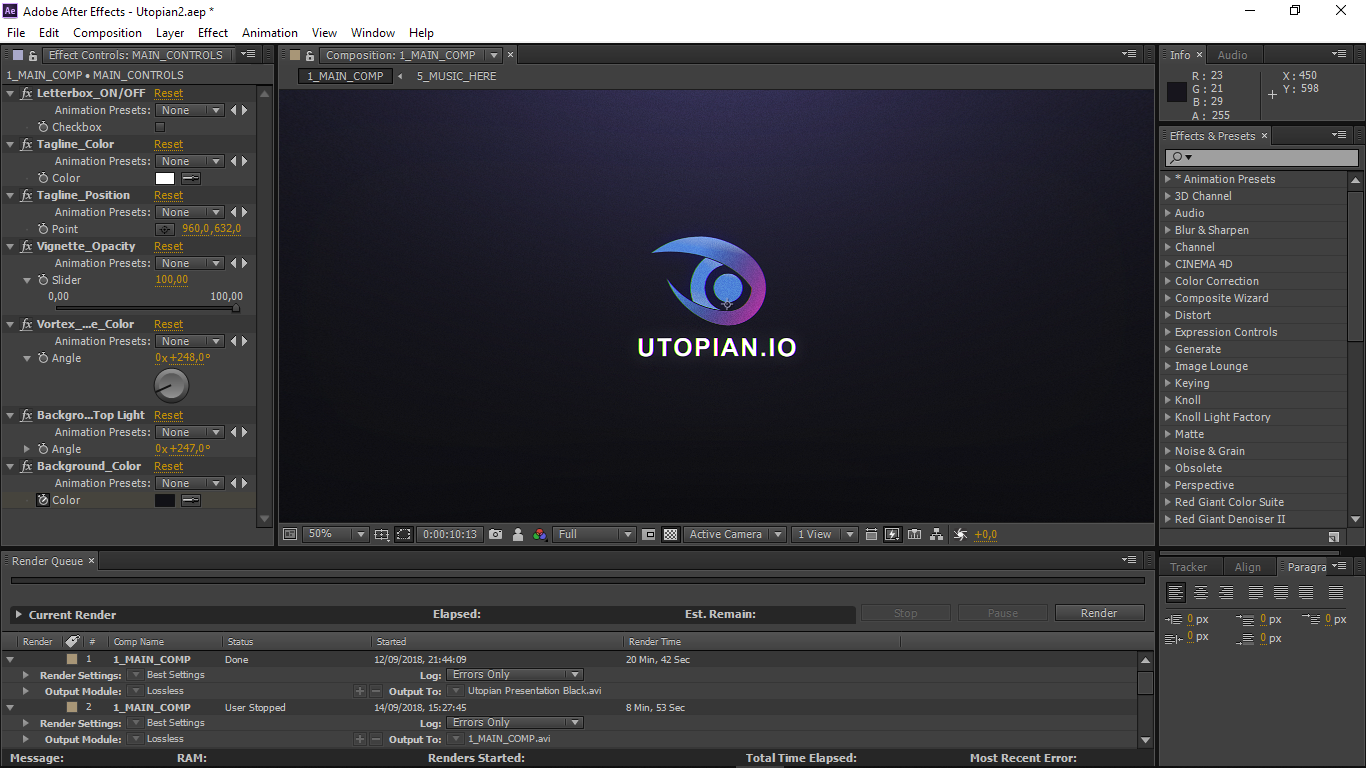Open Animation Presets dropdown for Tagline_Color
The image size is (1366, 768).
tap(190, 161)
